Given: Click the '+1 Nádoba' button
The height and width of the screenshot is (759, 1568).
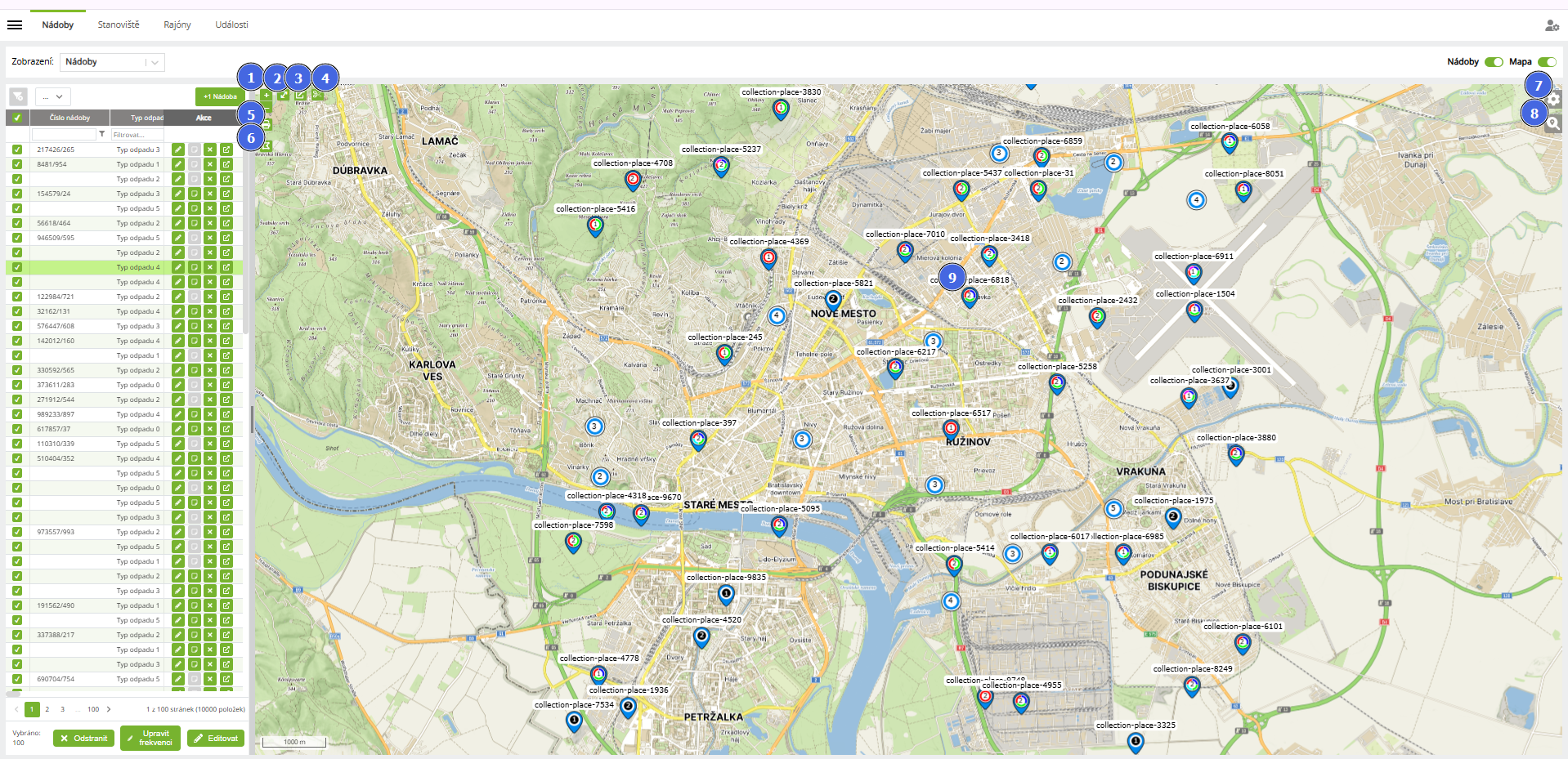Looking at the screenshot, I should (x=220, y=96).
